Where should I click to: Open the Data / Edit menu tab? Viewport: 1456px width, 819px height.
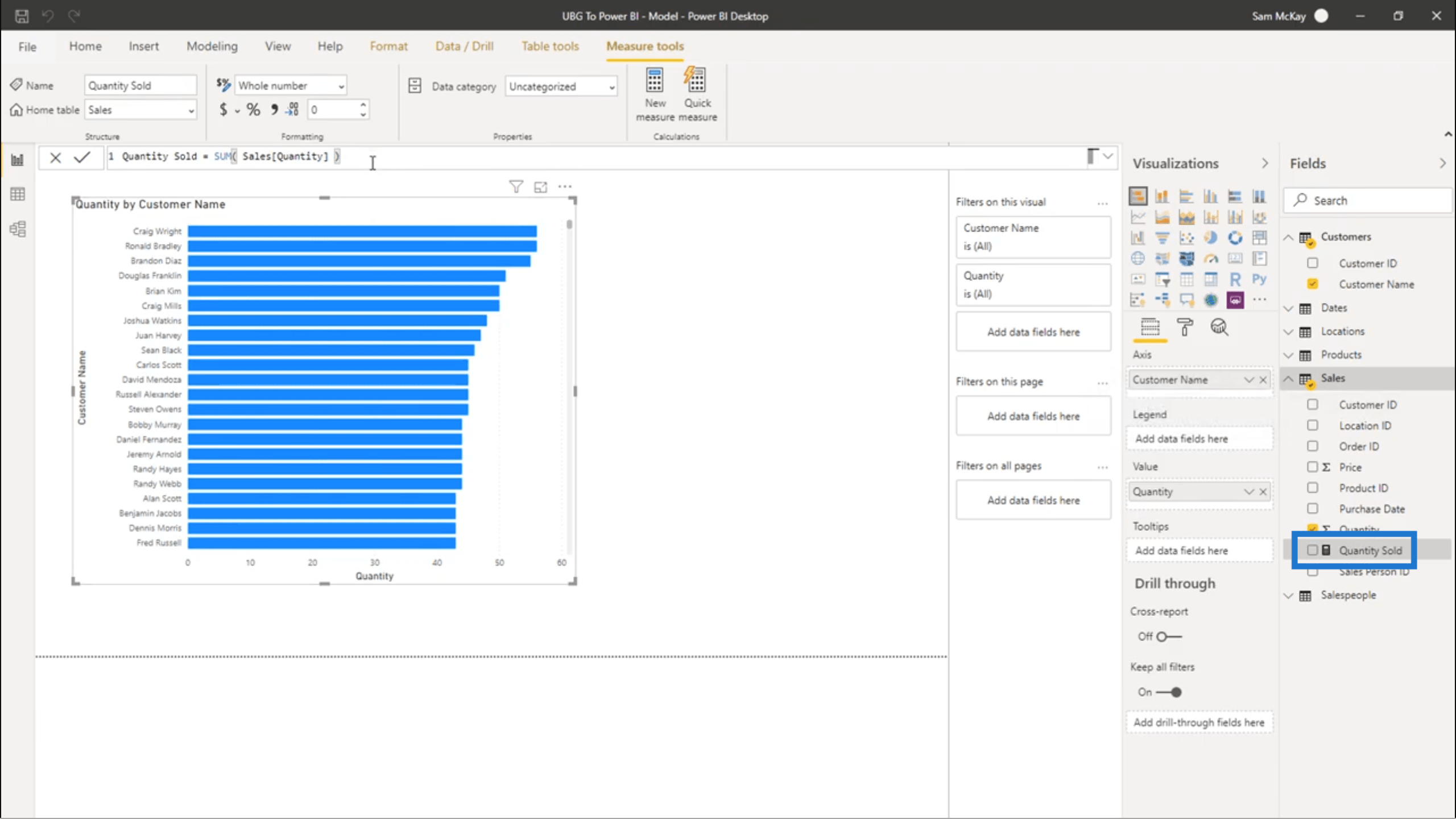click(x=465, y=46)
